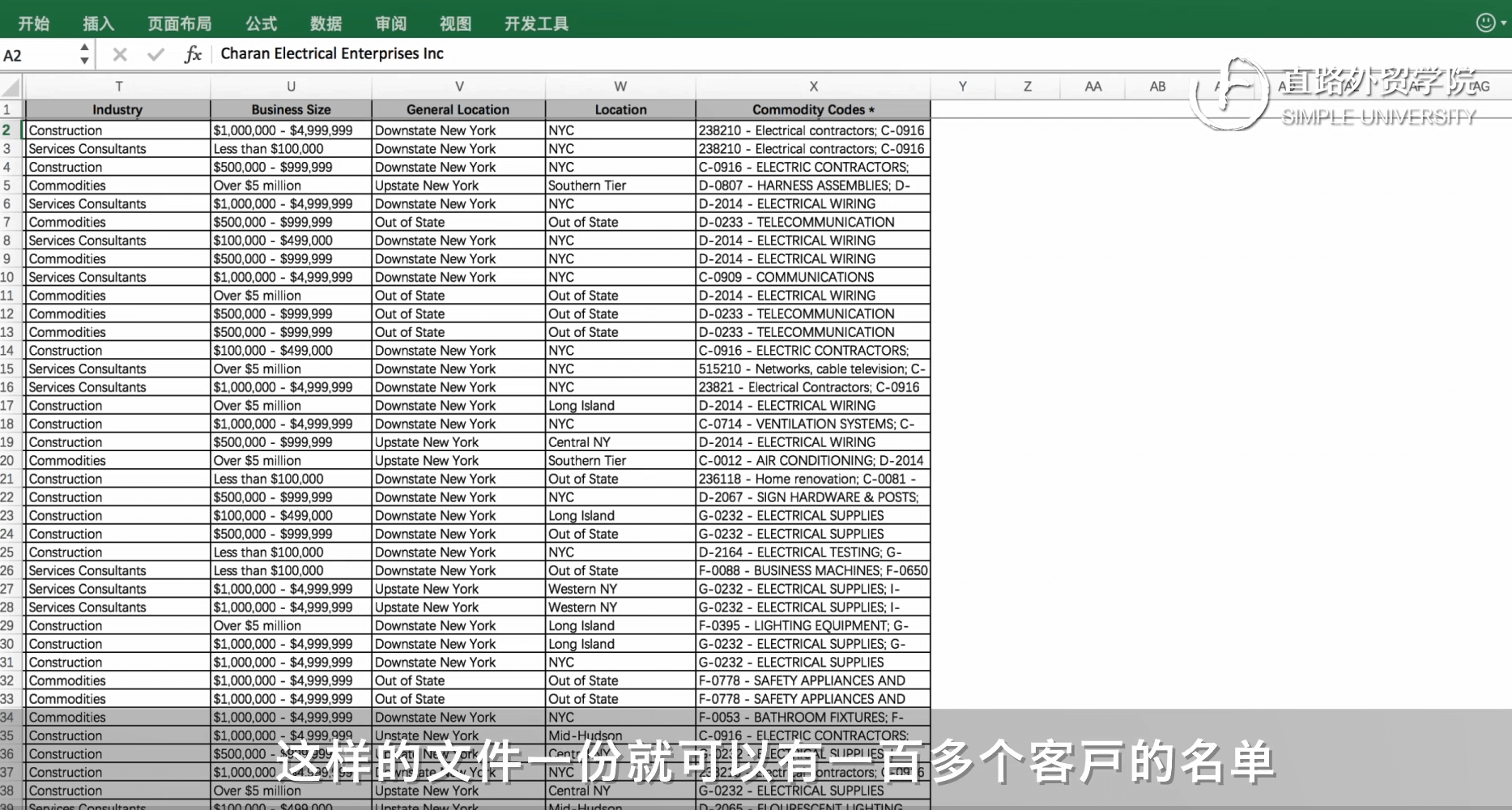Click C-0012 AIR CONDITIONING cell
This screenshot has width=1512, height=810.
[813, 461]
